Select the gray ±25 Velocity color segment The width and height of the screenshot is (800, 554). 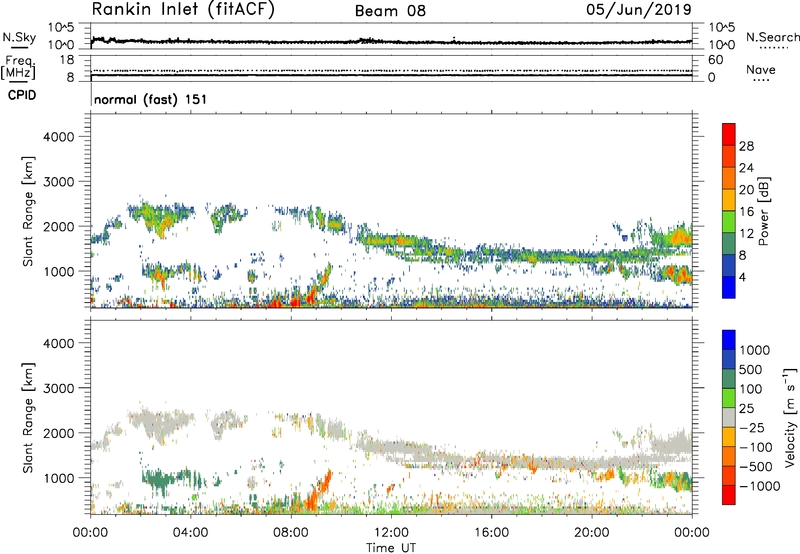coord(729,417)
